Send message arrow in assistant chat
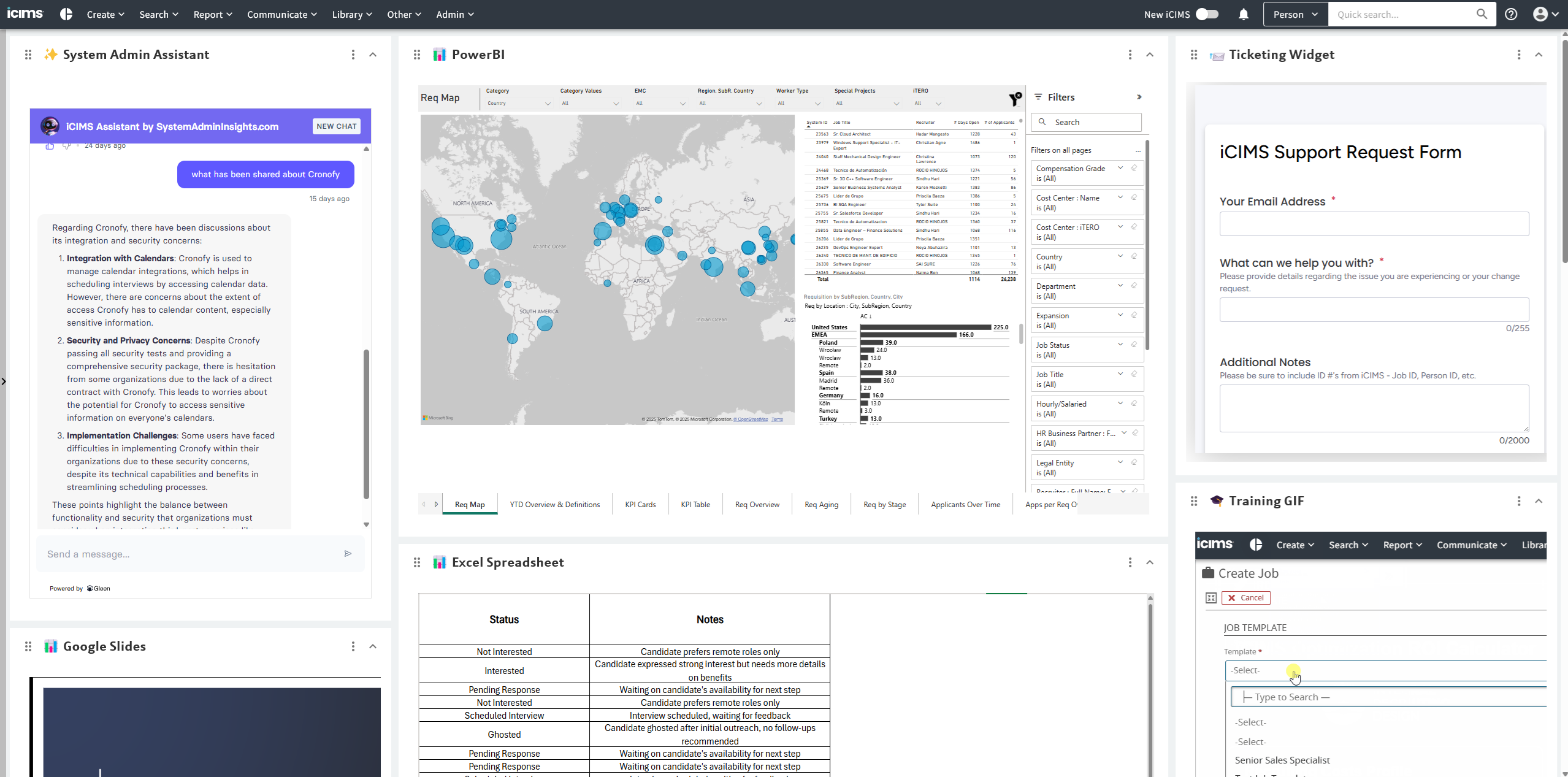Image resolution: width=1568 pixels, height=777 pixels. coord(348,554)
